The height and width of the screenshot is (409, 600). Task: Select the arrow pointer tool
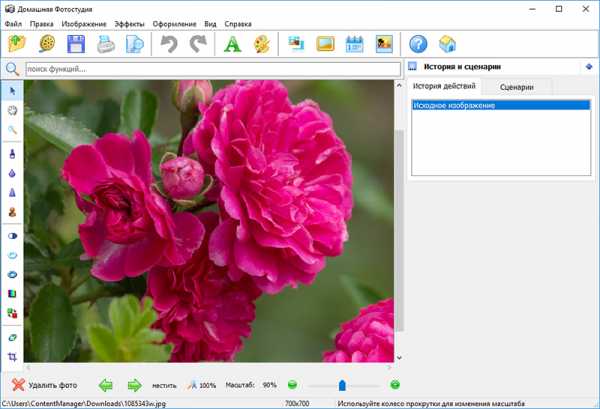(12, 91)
